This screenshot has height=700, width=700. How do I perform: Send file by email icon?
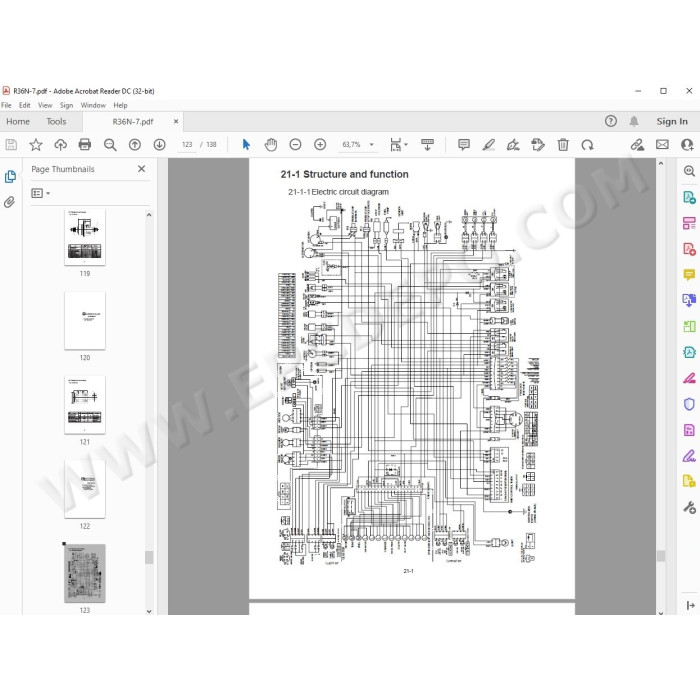click(662, 145)
